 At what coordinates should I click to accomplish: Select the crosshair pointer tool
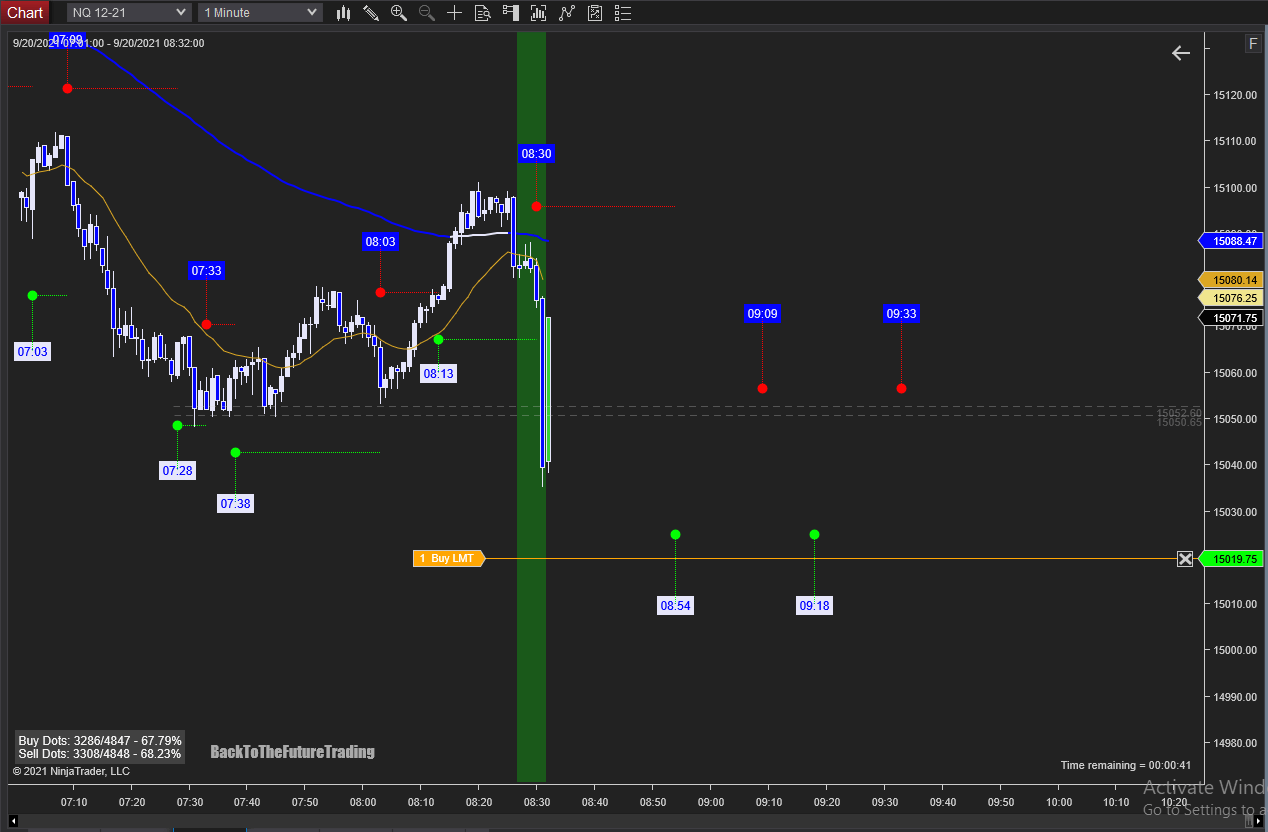pos(455,13)
